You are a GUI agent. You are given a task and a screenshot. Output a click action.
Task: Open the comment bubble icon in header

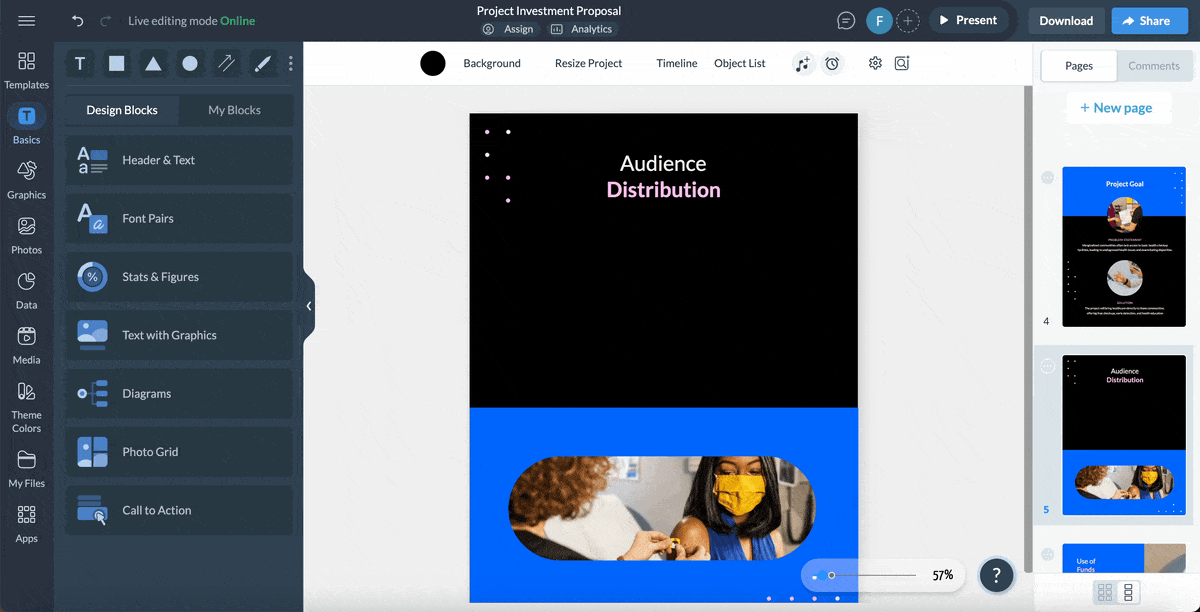(x=846, y=21)
